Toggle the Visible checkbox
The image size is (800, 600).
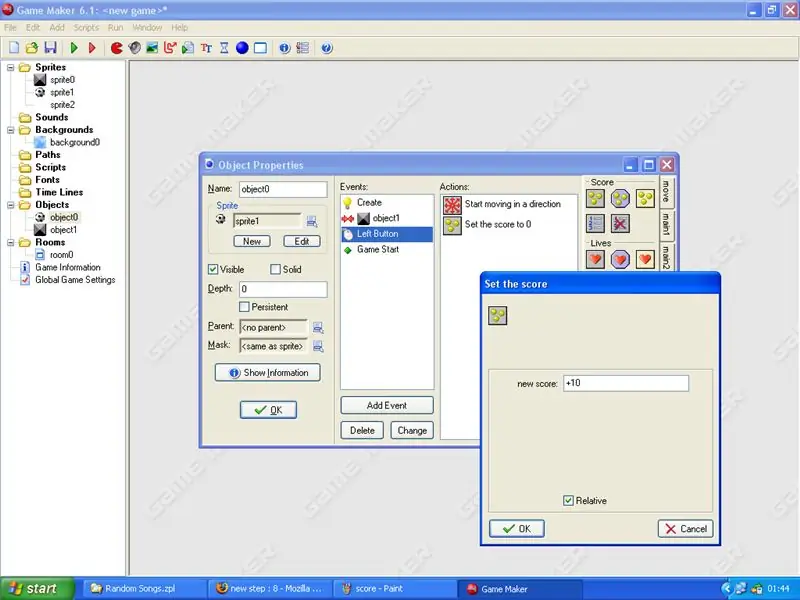(x=213, y=269)
